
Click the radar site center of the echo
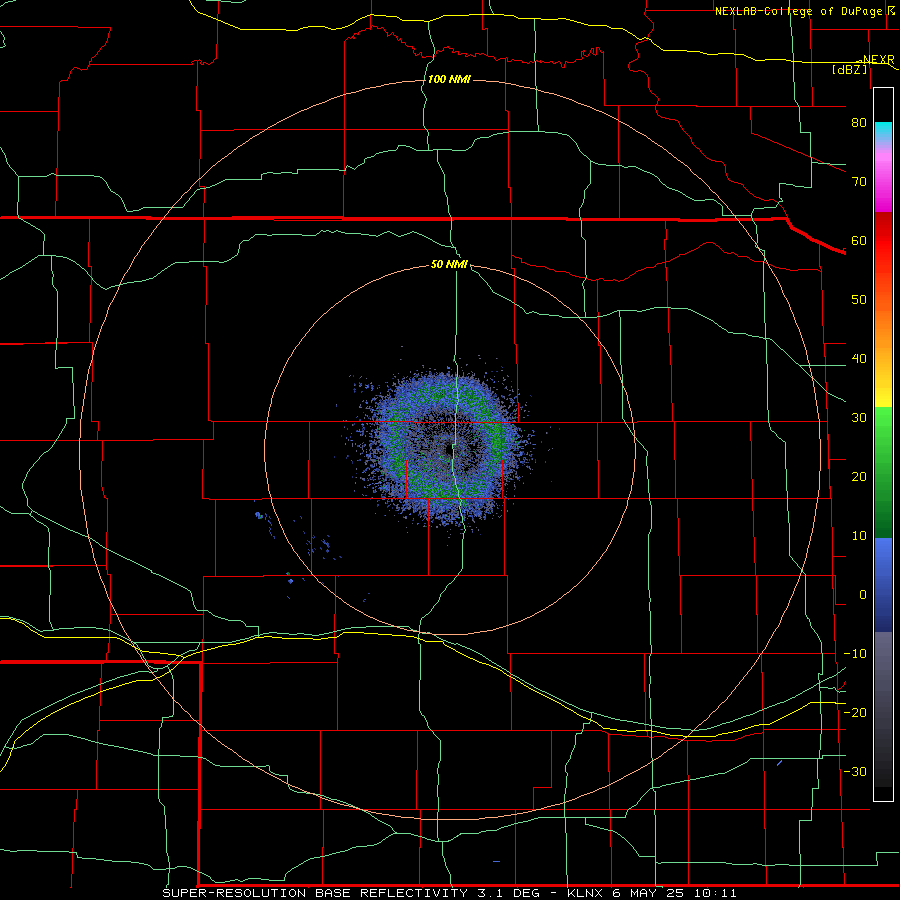click(x=449, y=451)
